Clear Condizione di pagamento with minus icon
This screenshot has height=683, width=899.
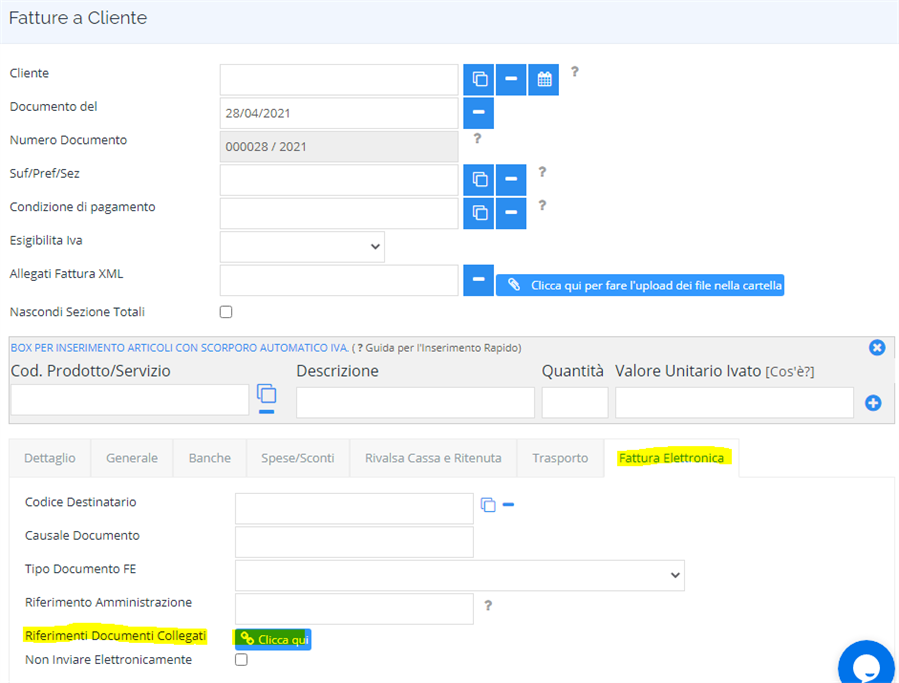click(511, 213)
